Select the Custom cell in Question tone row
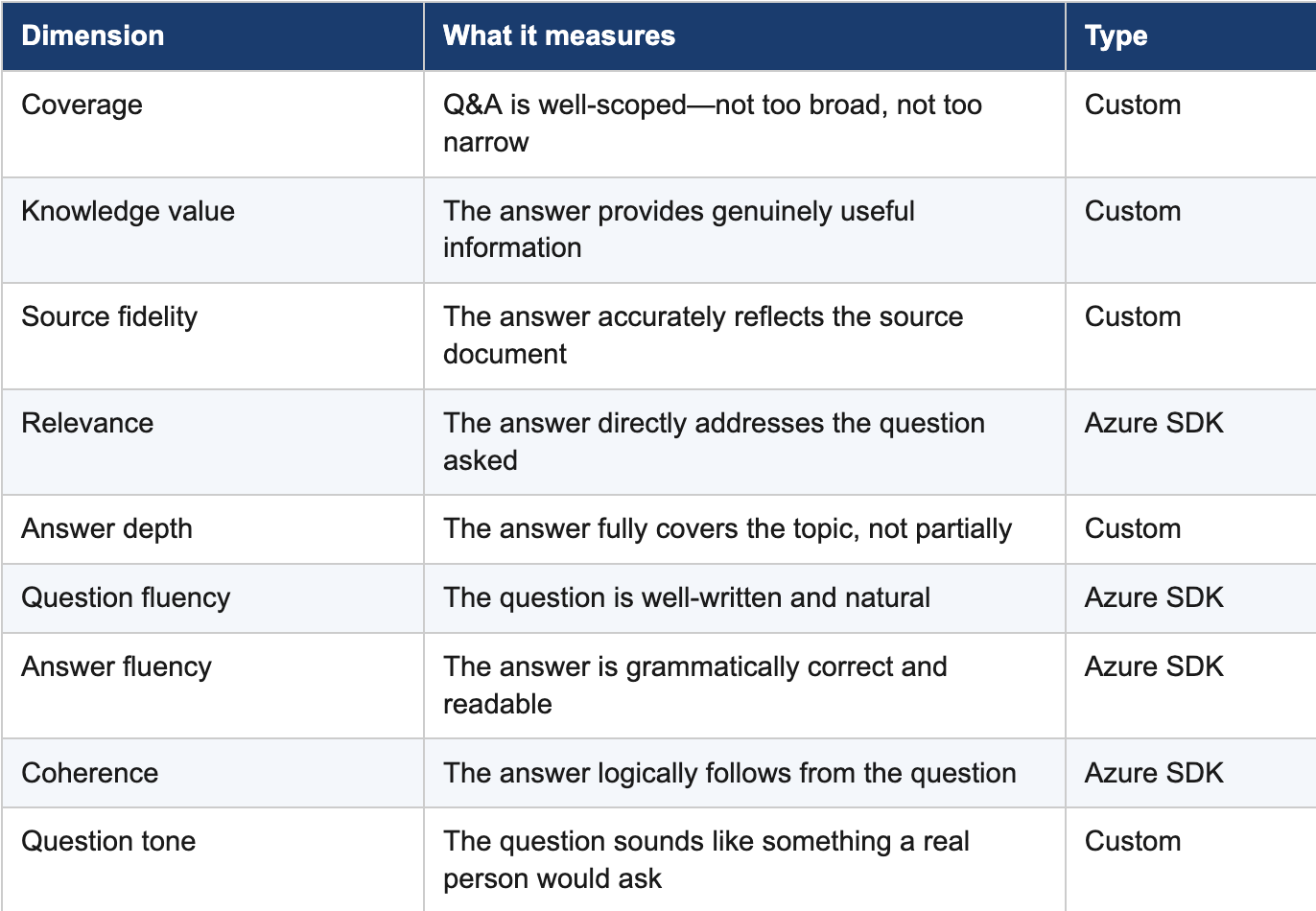Viewport: 1316px width, 911px height. (x=1133, y=842)
